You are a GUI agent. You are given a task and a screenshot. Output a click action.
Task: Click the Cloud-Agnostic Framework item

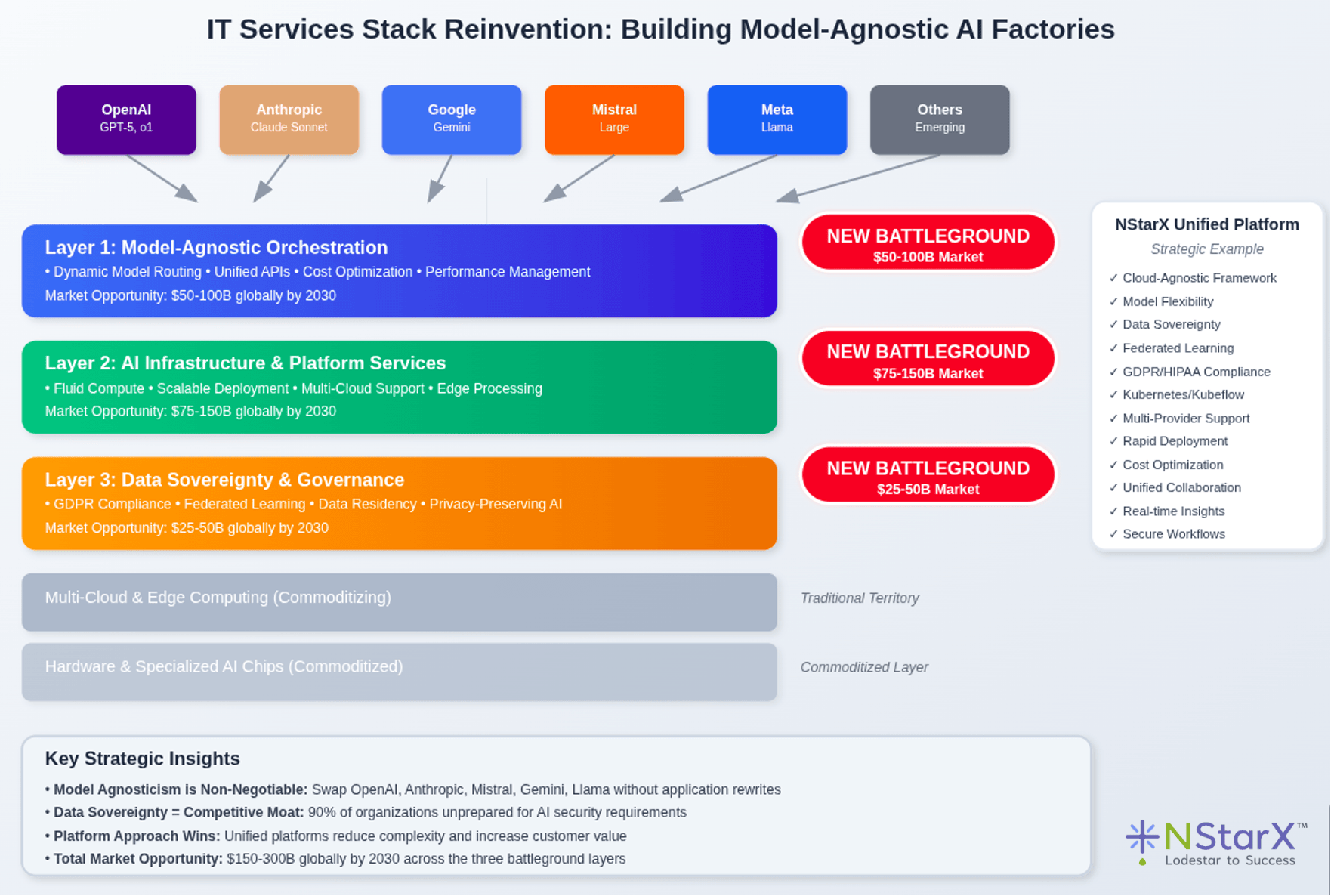click(x=1193, y=278)
